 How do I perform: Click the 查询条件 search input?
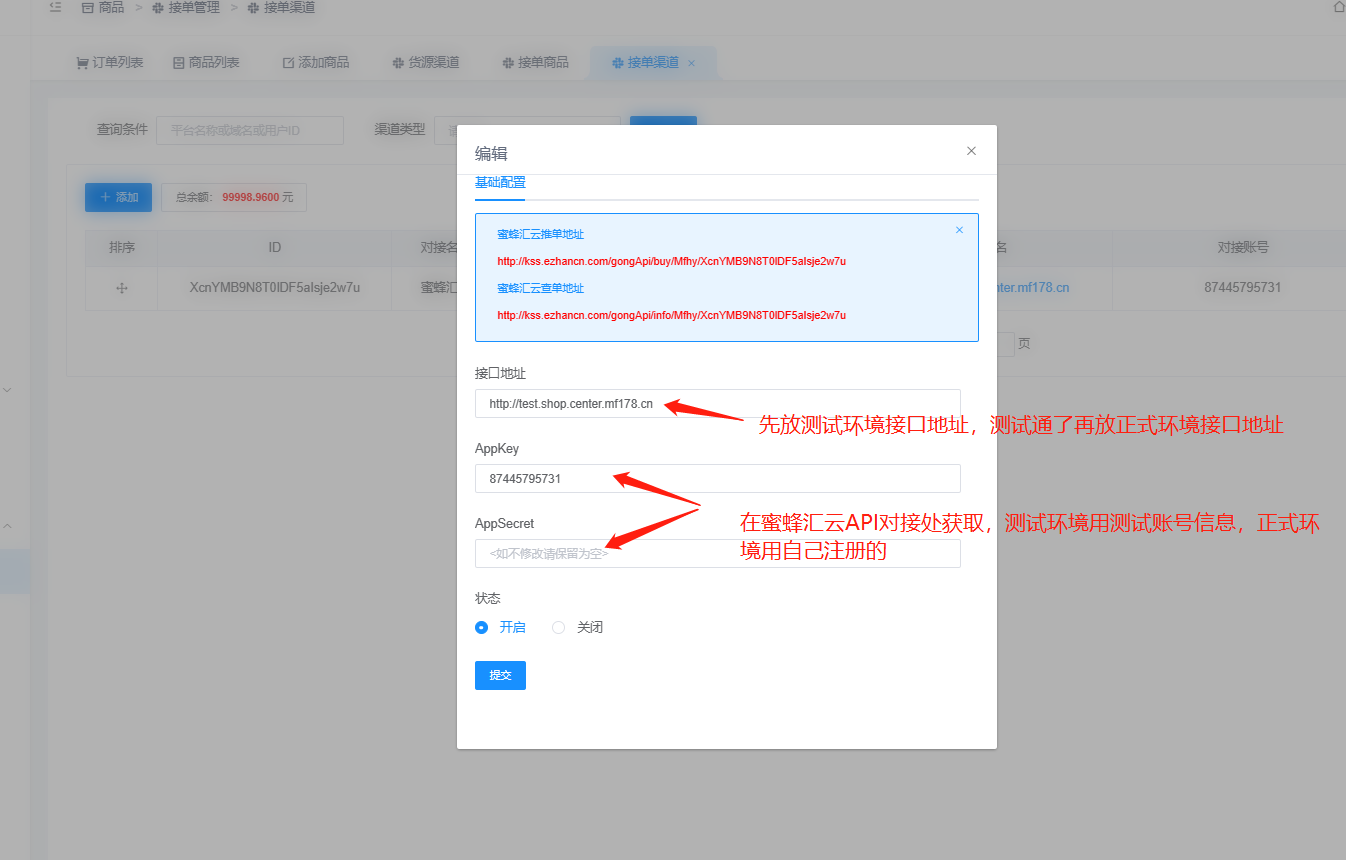(250, 130)
